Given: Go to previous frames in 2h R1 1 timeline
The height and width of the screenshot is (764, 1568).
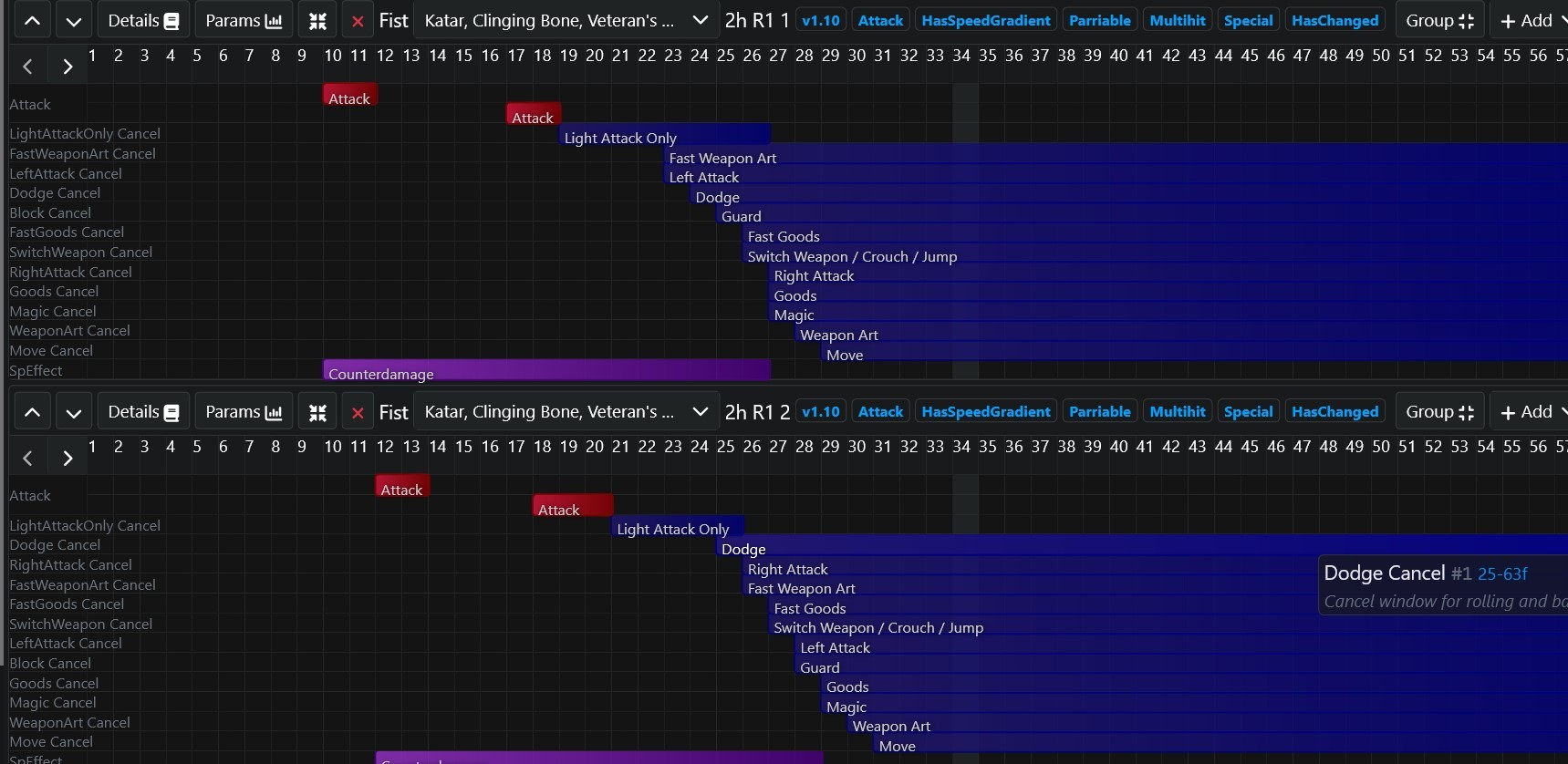Looking at the screenshot, I should (x=27, y=66).
